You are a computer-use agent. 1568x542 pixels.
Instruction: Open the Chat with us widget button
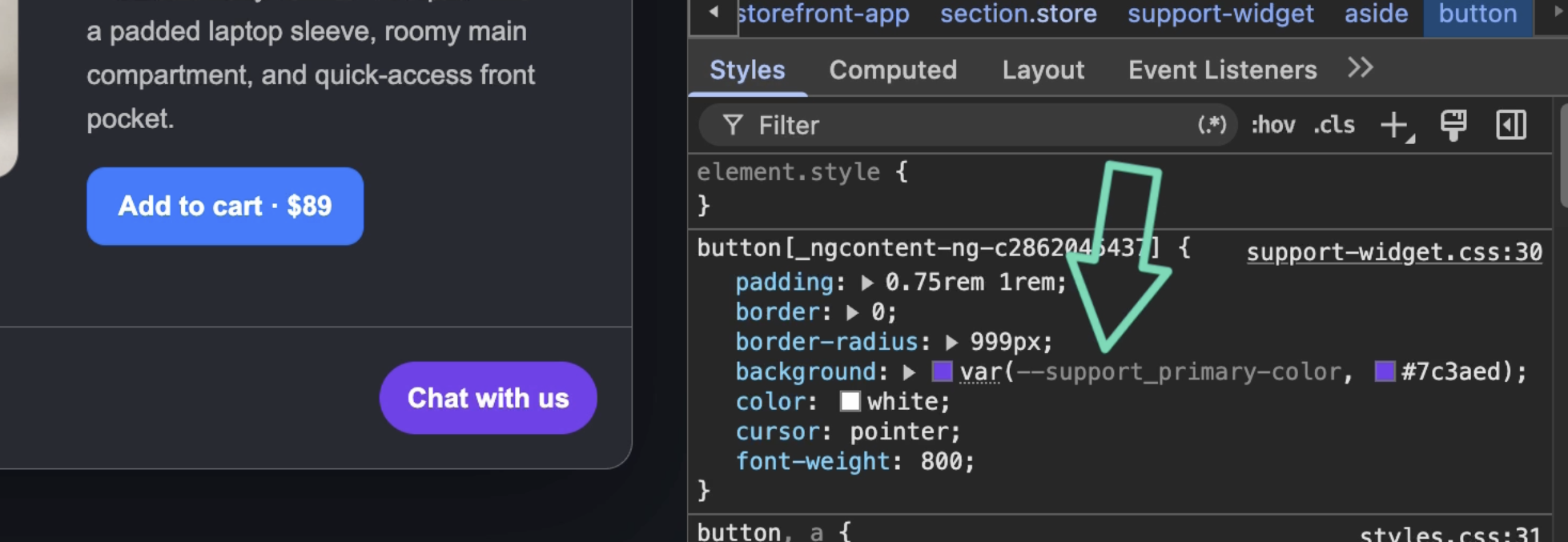tap(488, 398)
